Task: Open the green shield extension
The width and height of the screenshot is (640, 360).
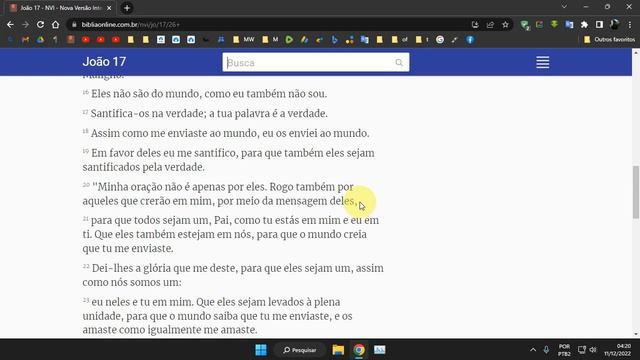Action: [525, 25]
